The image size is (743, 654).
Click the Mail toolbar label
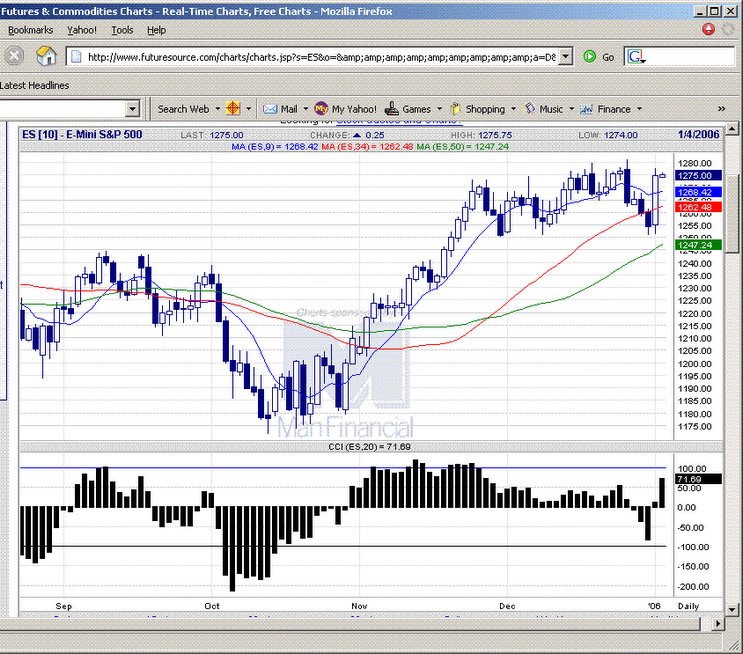point(289,109)
